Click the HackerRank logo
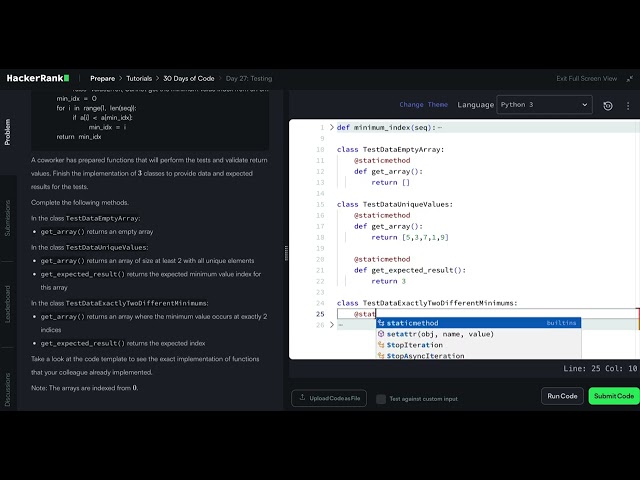The width and height of the screenshot is (640, 480). pyautogui.click(x=38, y=78)
